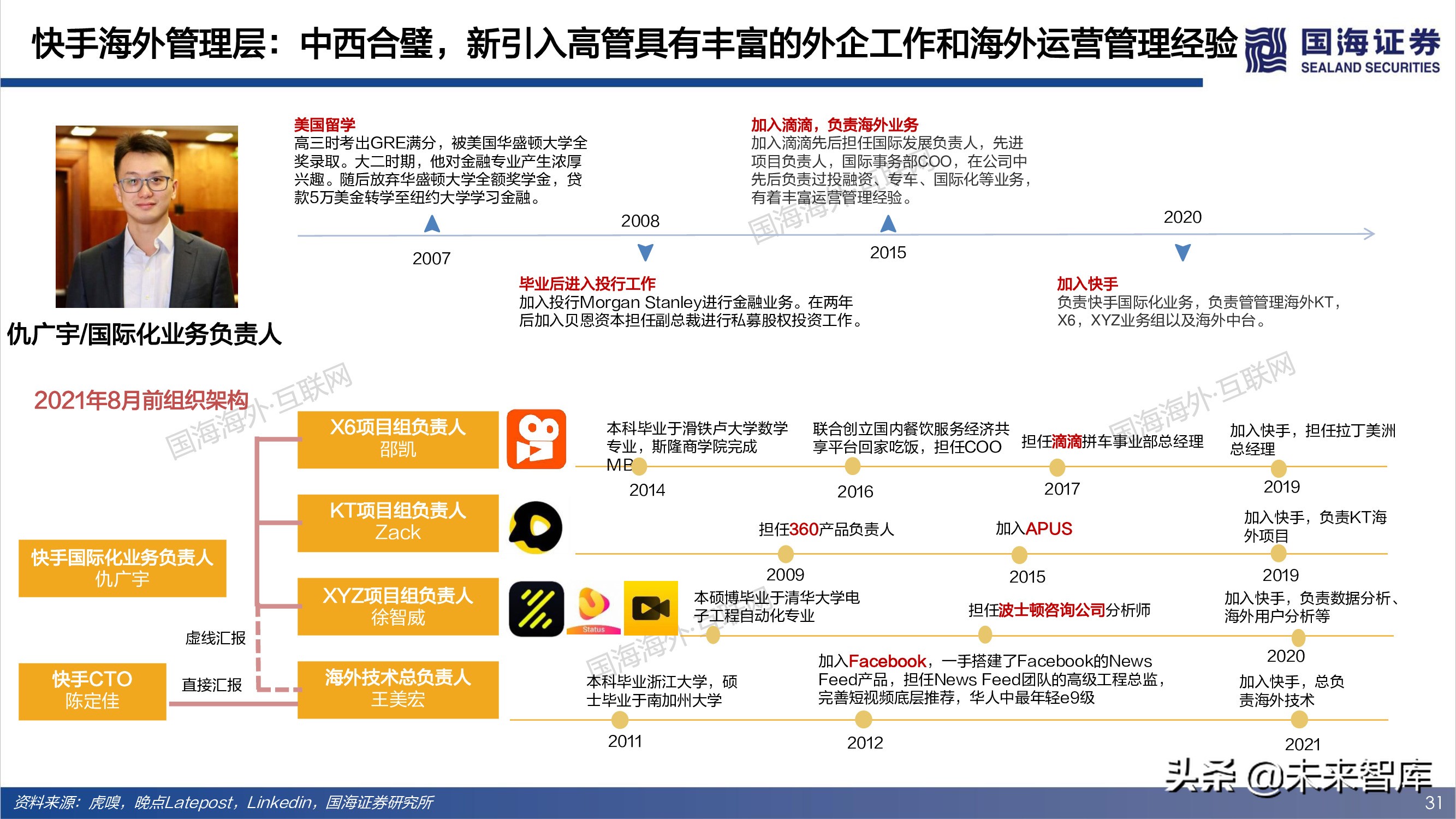This screenshot has width=1456, height=819.
Task: Select the XYZ项目组负责人 徐智威 box
Action: tap(398, 607)
